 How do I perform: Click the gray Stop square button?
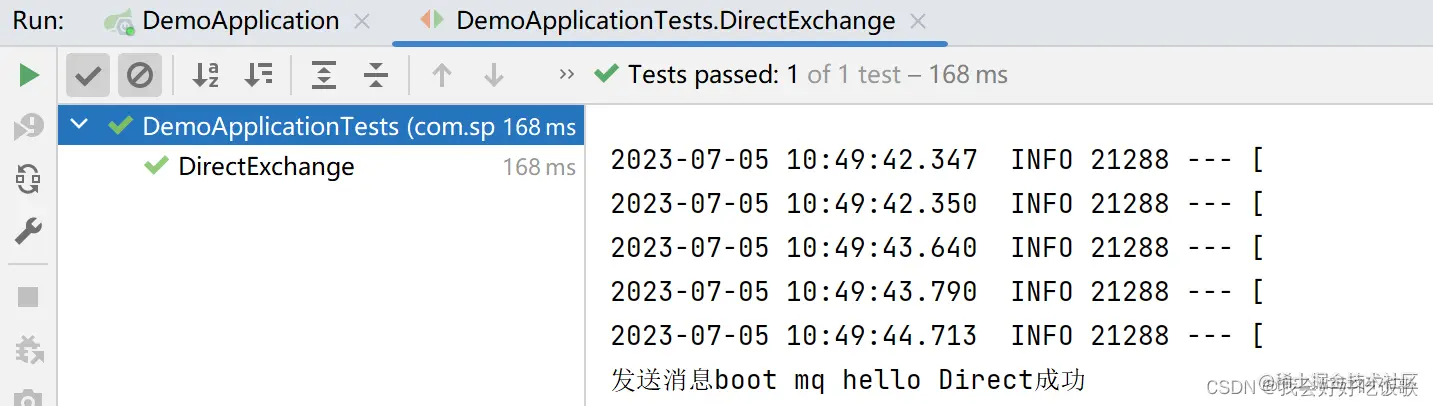(29, 297)
